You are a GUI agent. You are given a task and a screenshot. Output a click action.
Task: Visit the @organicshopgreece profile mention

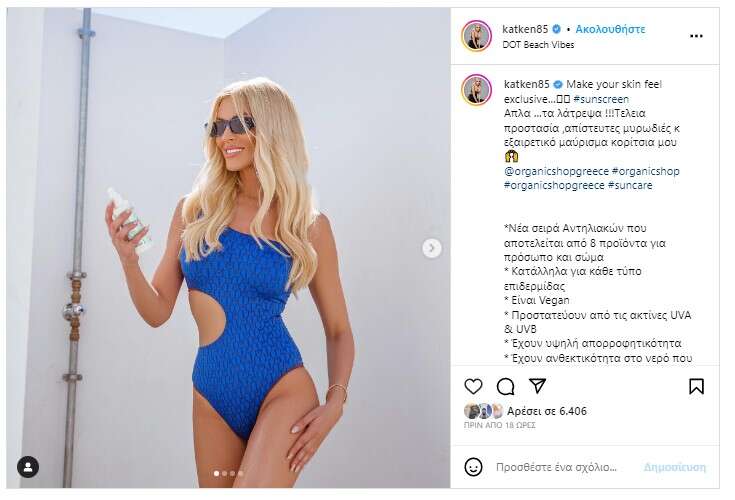[556, 172]
